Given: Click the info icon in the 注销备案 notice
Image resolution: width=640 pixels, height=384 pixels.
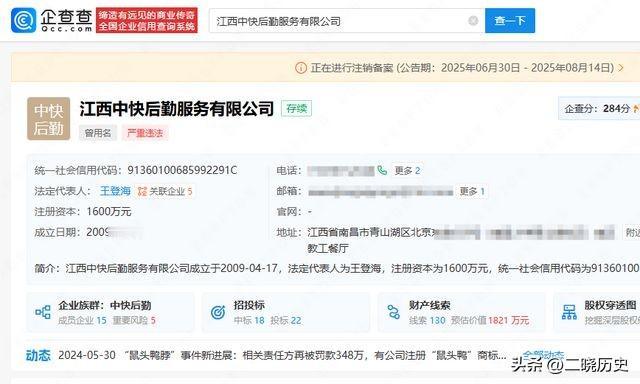Looking at the screenshot, I should (x=301, y=68).
